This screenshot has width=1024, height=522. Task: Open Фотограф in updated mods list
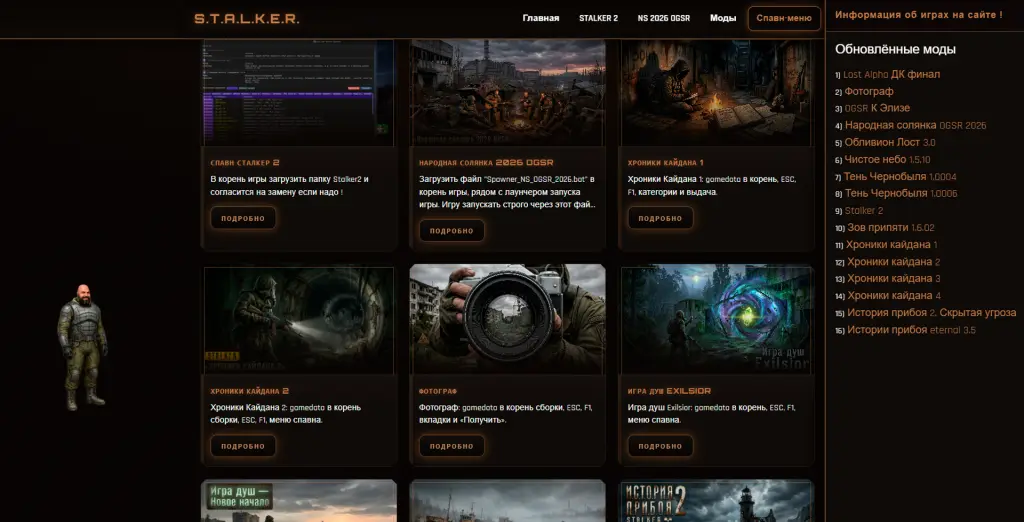[869, 91]
